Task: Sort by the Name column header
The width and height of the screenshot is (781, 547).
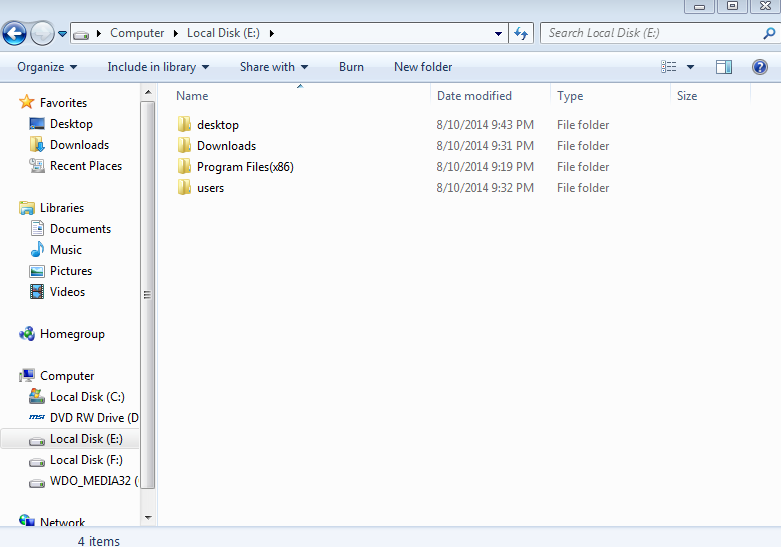Action: (192, 96)
